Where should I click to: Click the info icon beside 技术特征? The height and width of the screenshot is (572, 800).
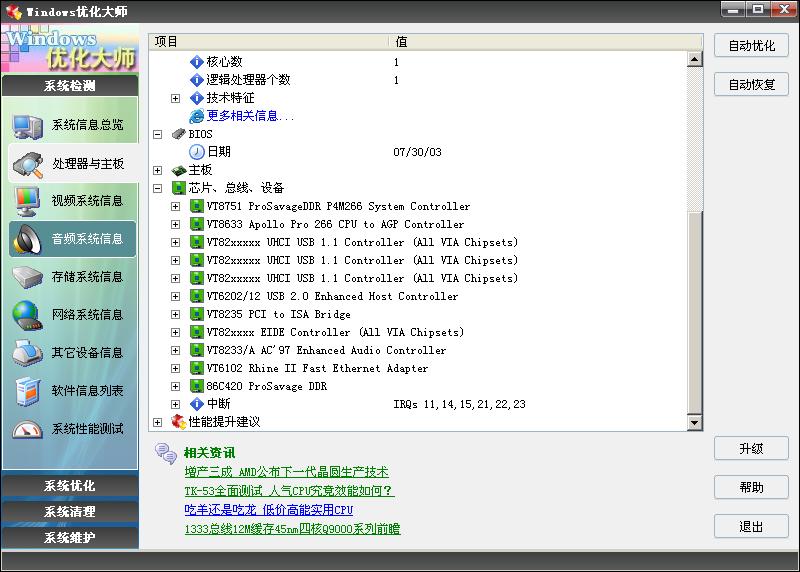click(x=196, y=98)
